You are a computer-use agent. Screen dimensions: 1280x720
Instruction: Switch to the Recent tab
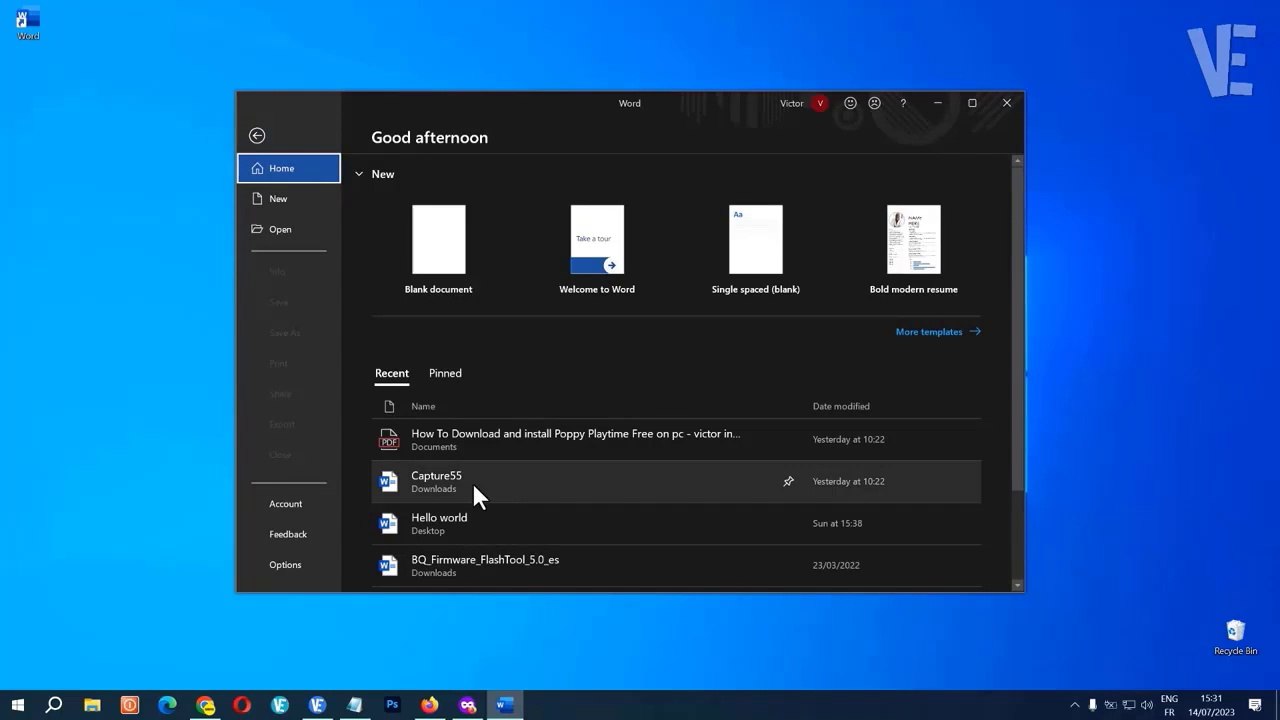coord(392,373)
